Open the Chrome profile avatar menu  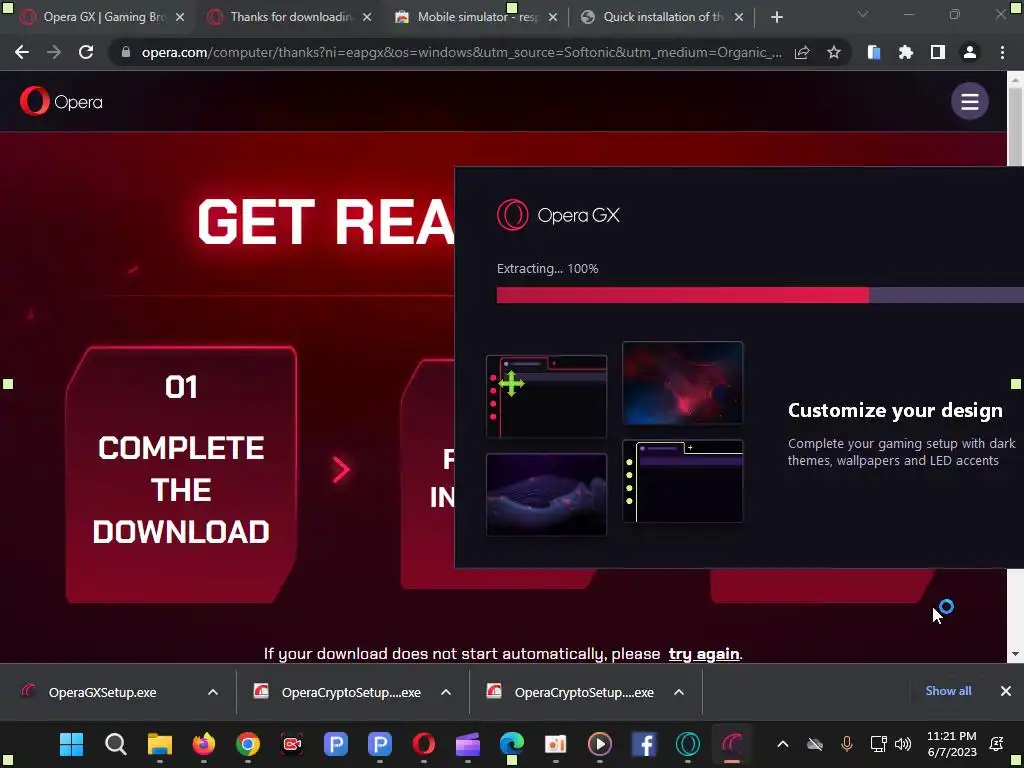(970, 52)
